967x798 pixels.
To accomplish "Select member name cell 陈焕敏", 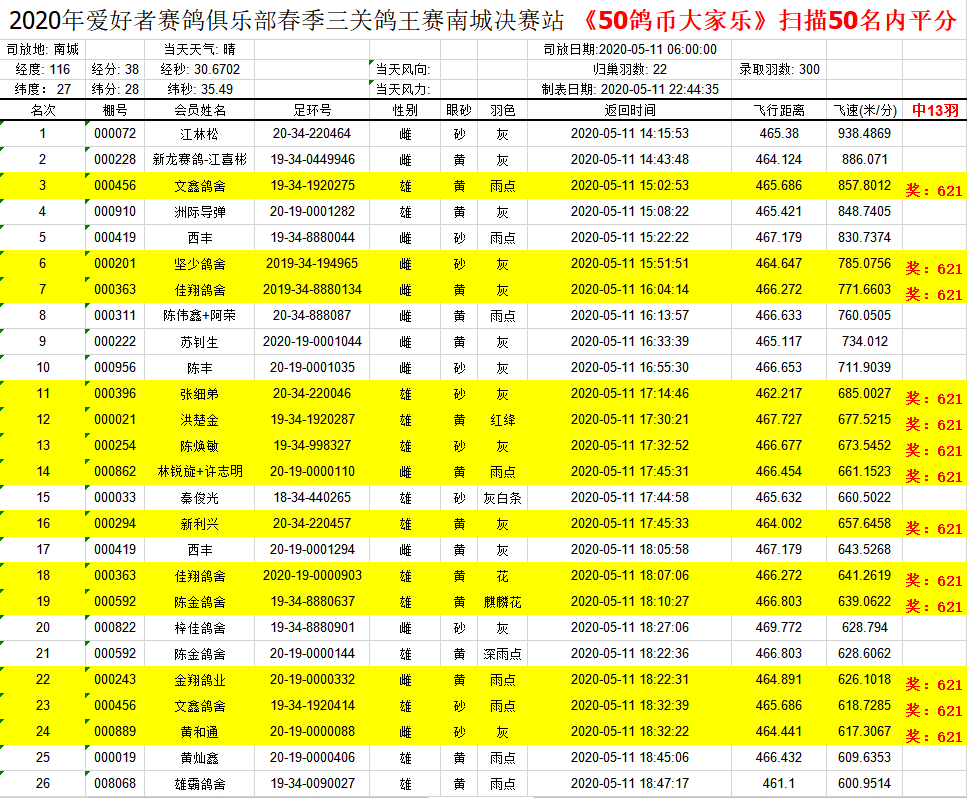I will [200, 446].
